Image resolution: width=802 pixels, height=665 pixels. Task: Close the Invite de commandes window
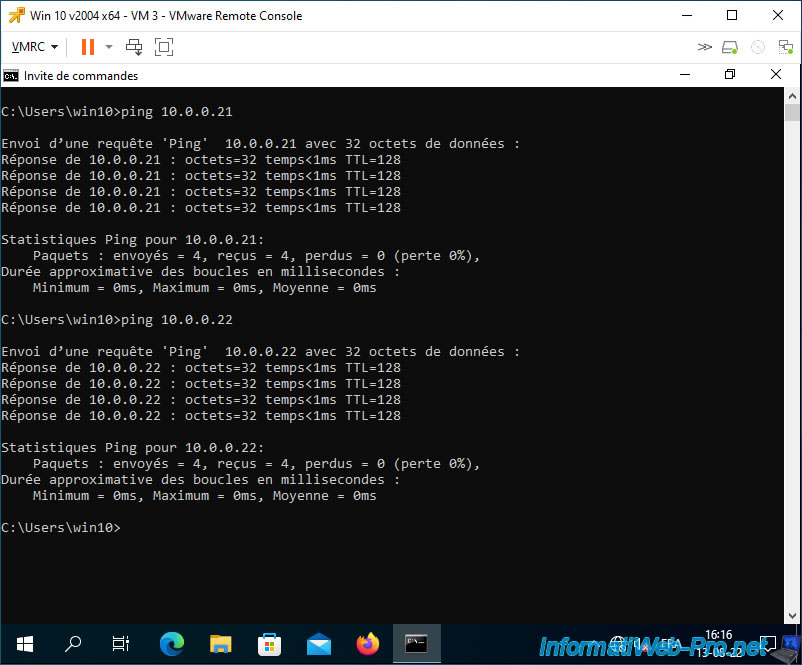coord(776,75)
